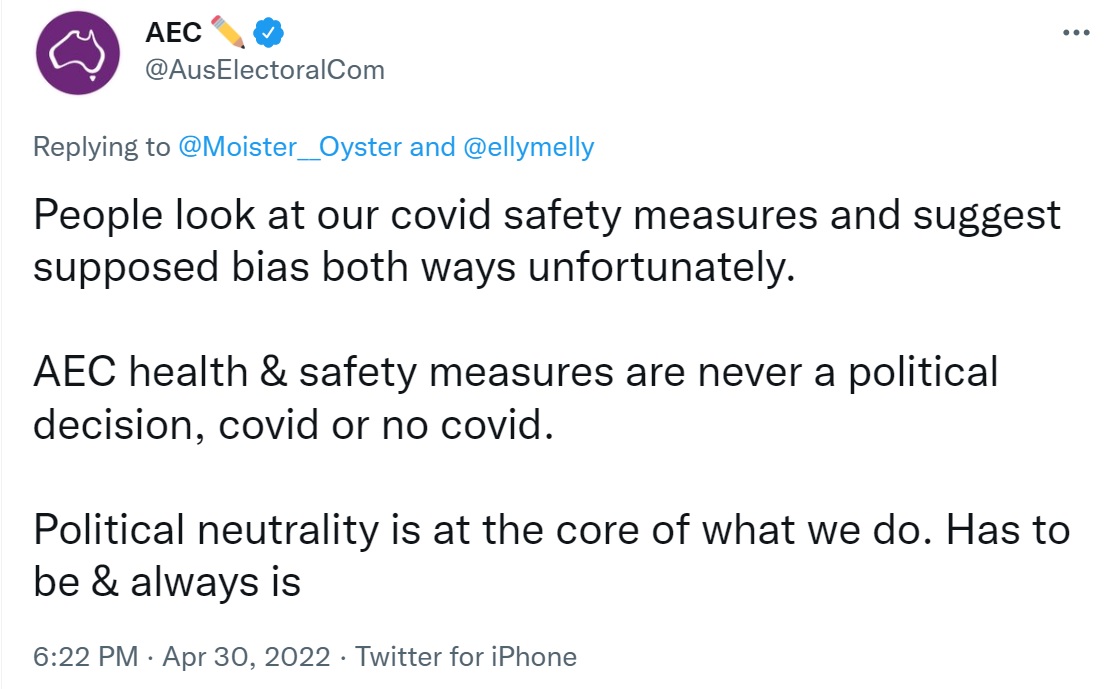Screen dimensions: 1113x689
Task: Click the line starting "AEC health & safety"
Action: coord(516,372)
